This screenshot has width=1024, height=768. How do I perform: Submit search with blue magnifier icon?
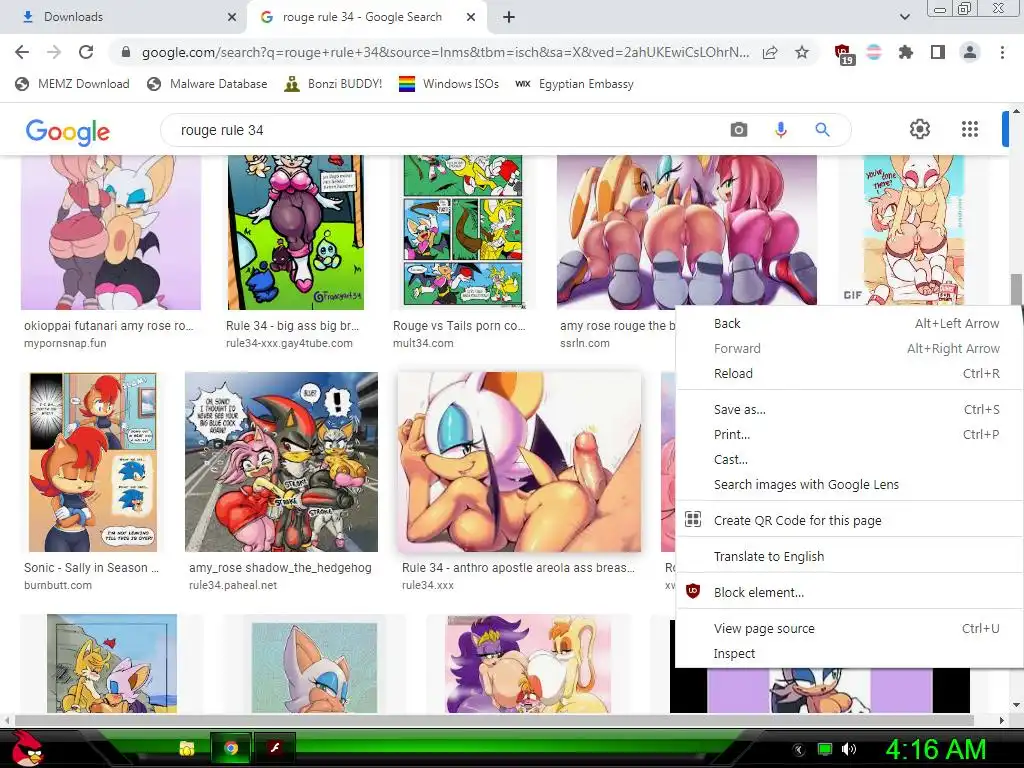tap(822, 129)
